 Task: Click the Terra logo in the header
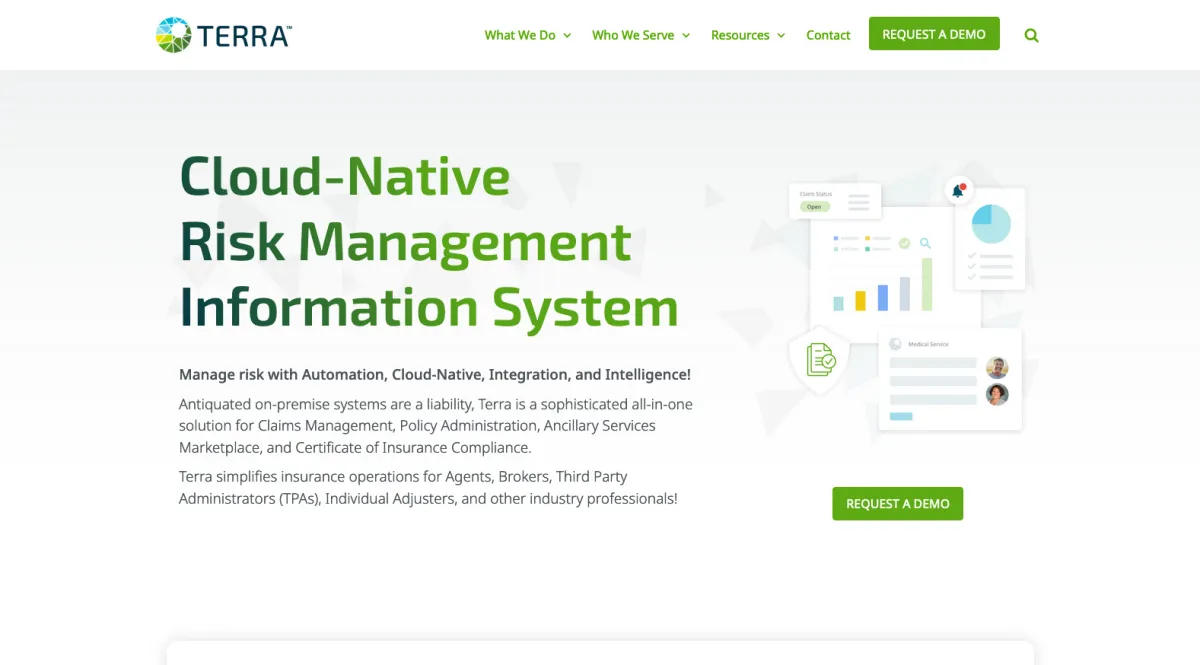click(224, 35)
